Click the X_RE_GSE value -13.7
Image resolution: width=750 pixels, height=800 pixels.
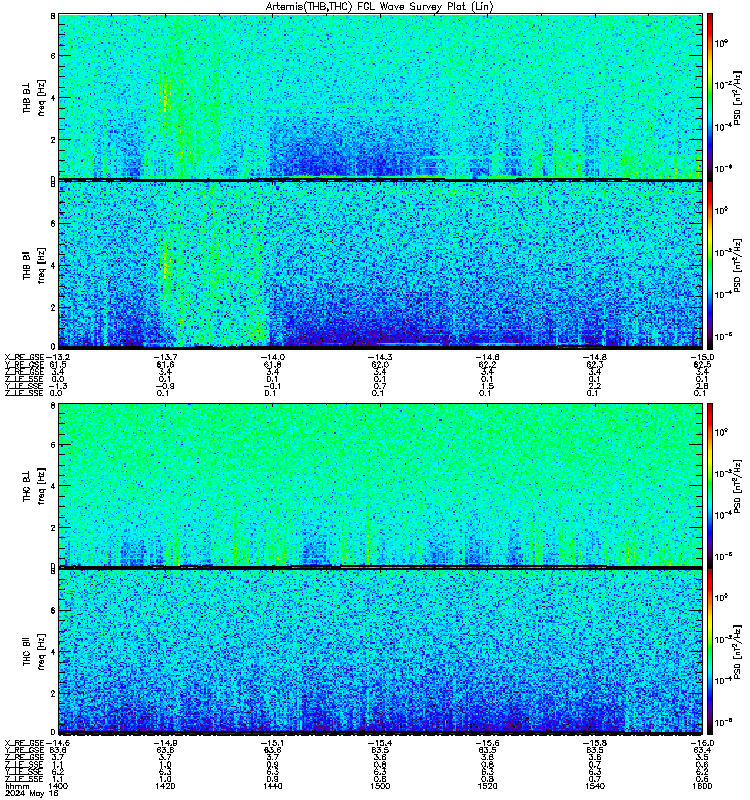(x=166, y=357)
